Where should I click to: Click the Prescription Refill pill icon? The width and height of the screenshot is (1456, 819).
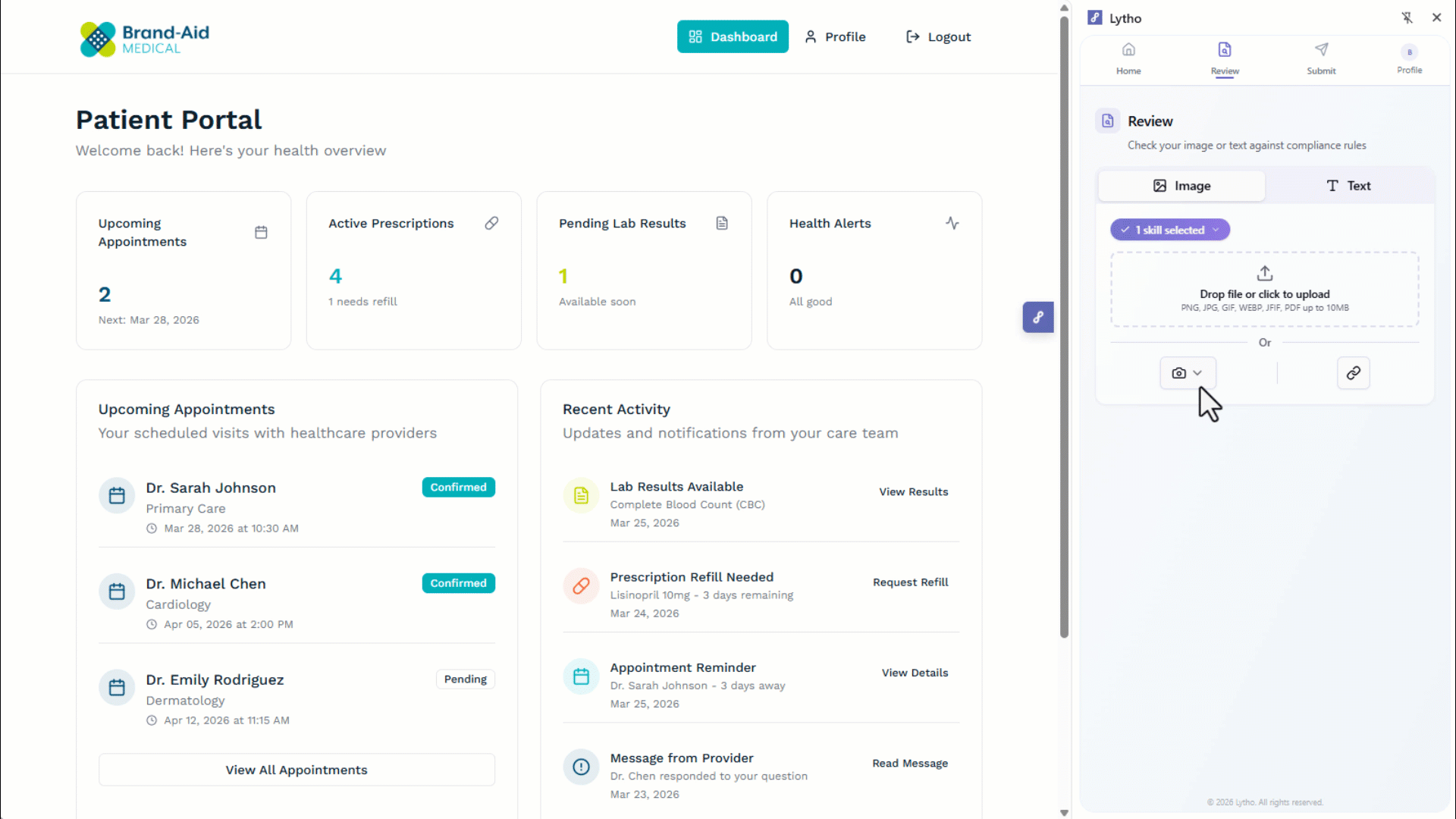tap(581, 586)
